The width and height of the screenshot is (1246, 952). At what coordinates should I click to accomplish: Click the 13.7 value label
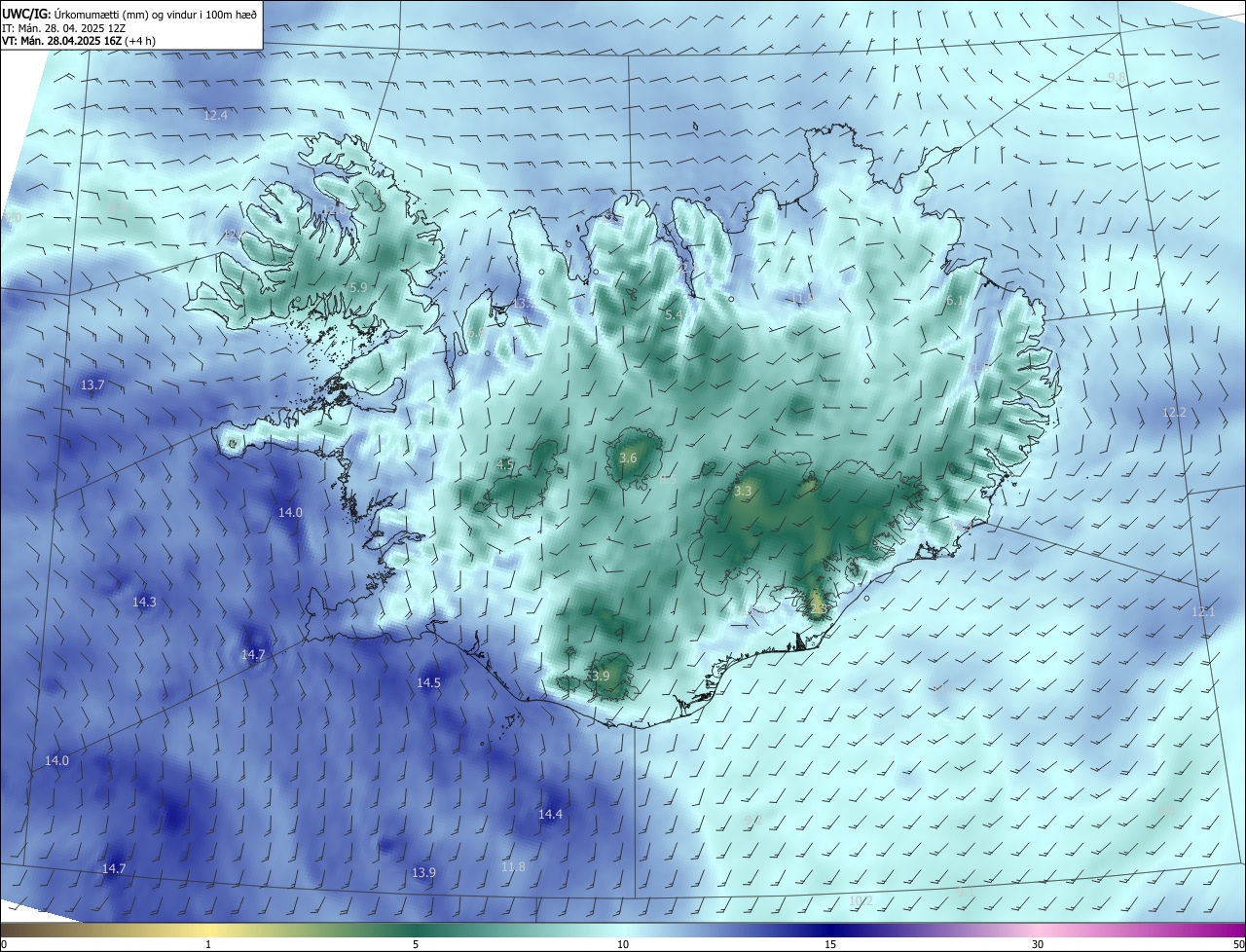tap(92, 385)
